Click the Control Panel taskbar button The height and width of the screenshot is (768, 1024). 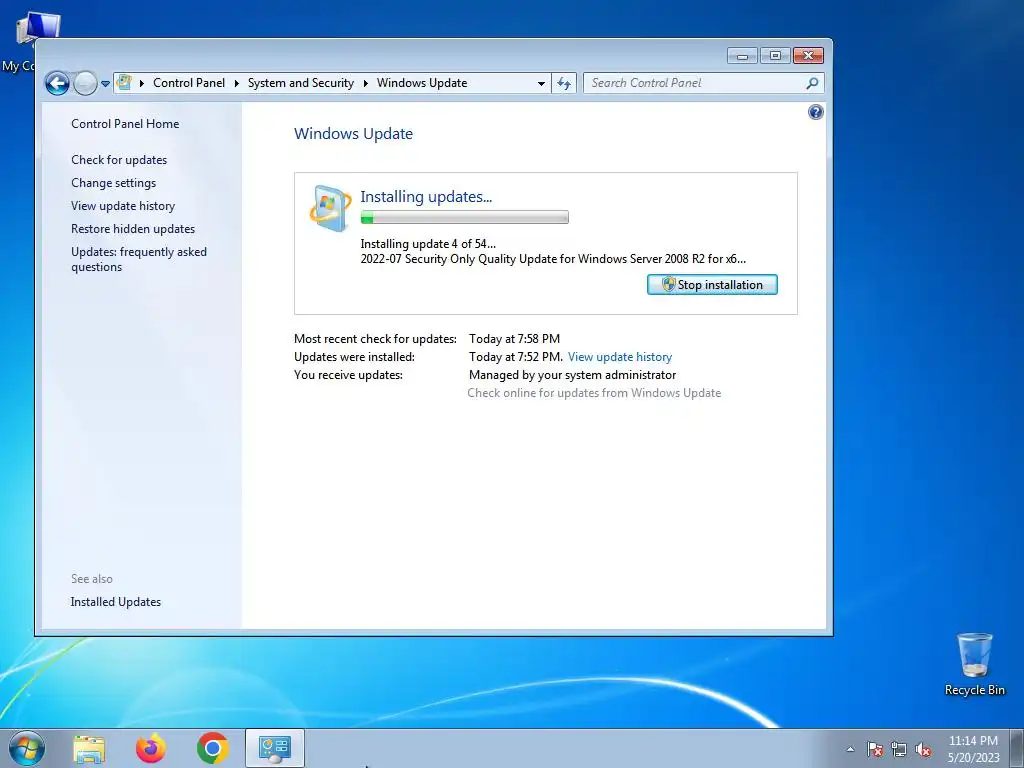click(x=274, y=748)
